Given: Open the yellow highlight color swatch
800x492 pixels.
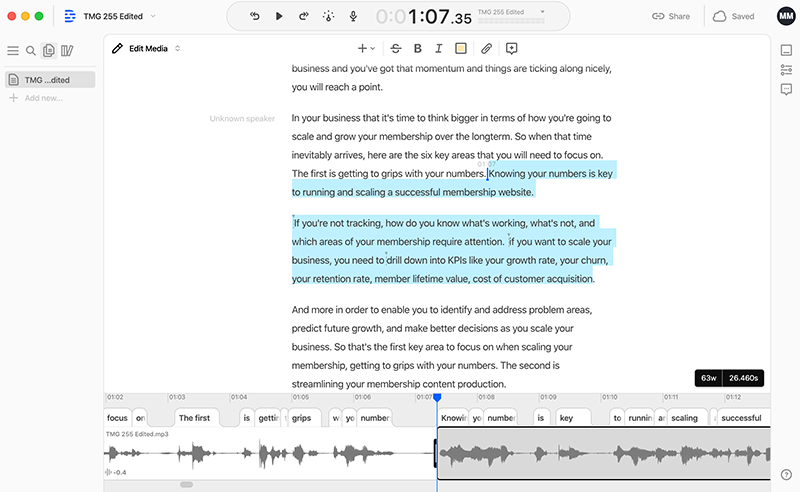Looking at the screenshot, I should (461, 48).
